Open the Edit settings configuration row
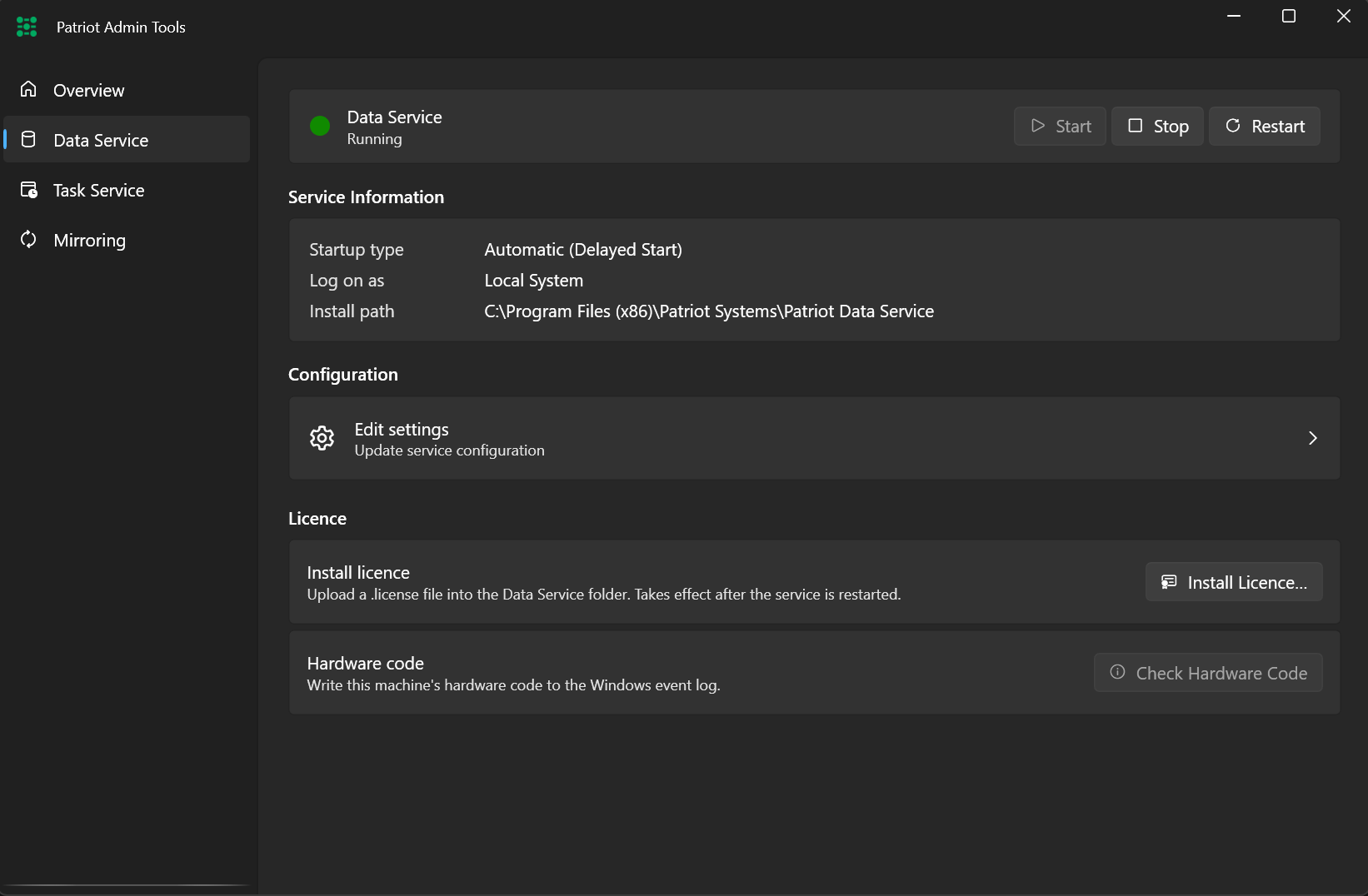 pyautogui.click(x=814, y=438)
